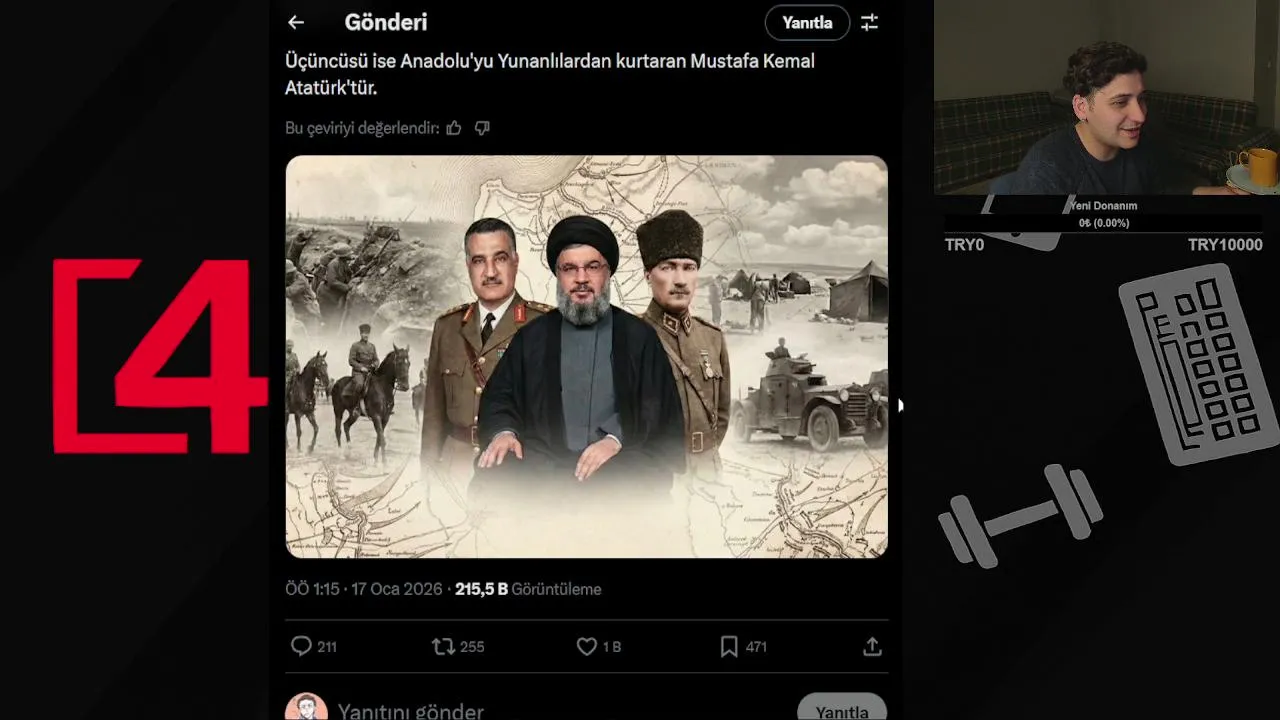Open replies via the comment bubble icon
This screenshot has width=1280, height=720.
click(301, 647)
